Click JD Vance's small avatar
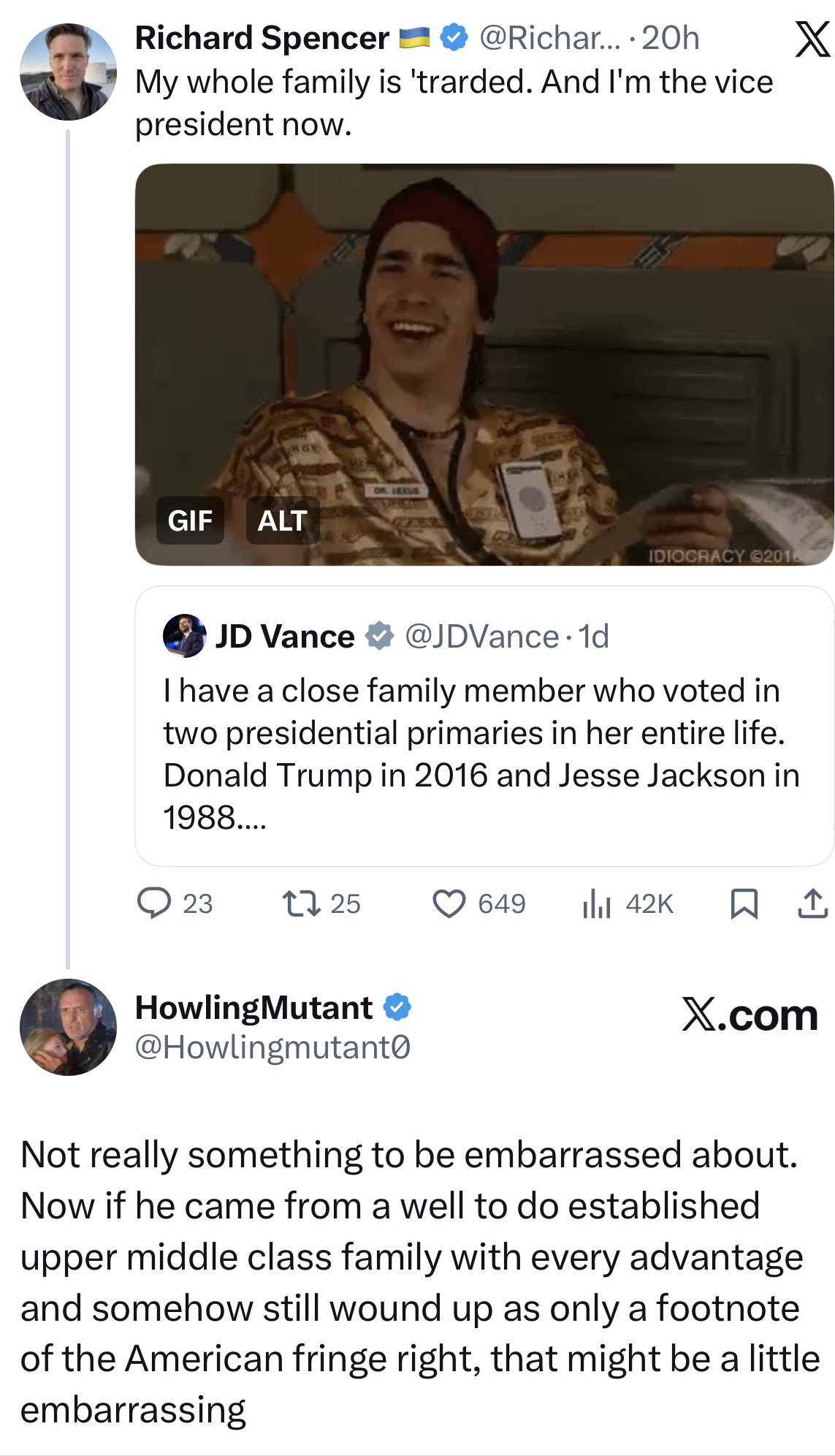The height and width of the screenshot is (1456, 835). coord(184,636)
